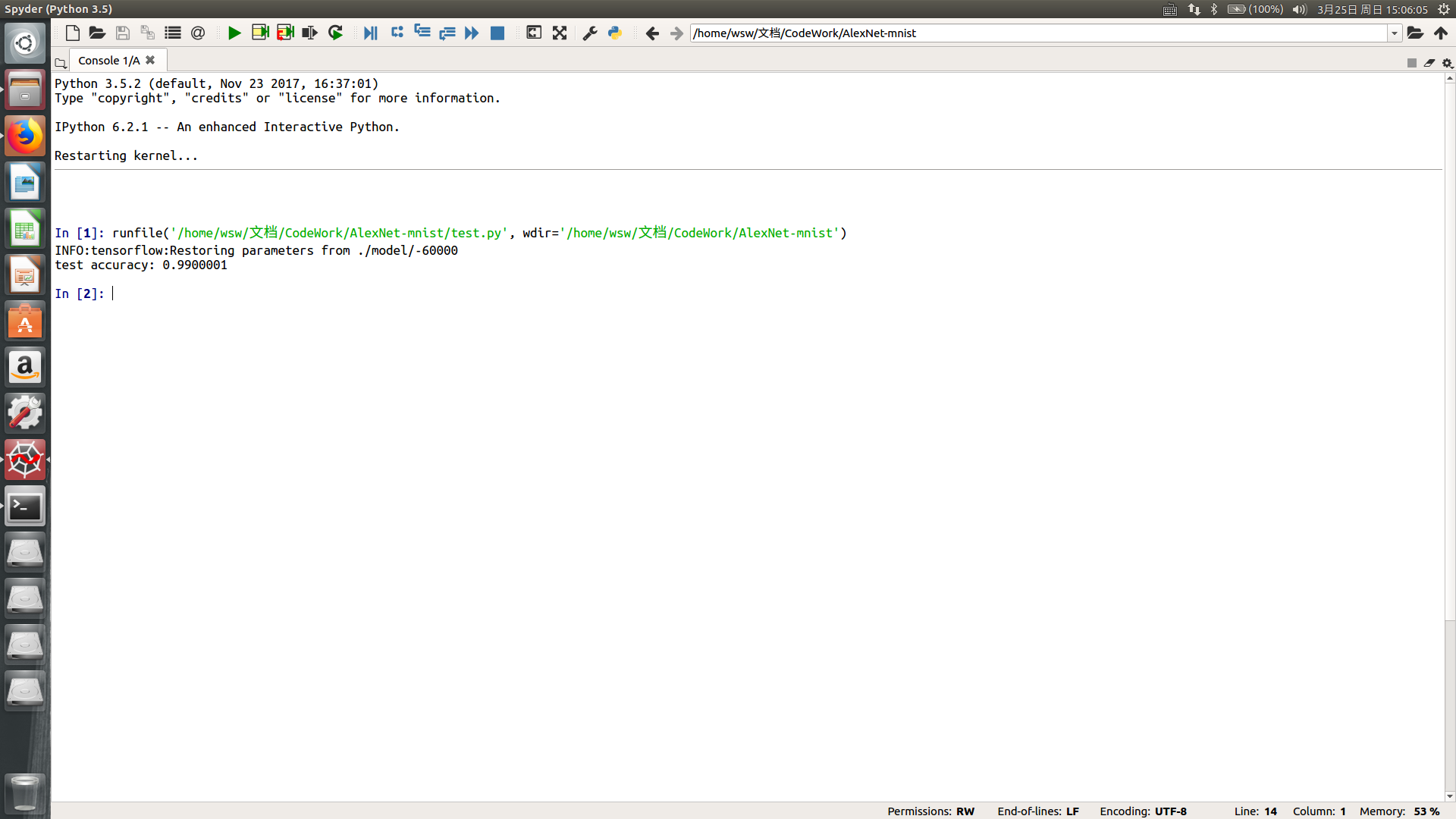Expand the working directory path dropdown

point(1394,33)
